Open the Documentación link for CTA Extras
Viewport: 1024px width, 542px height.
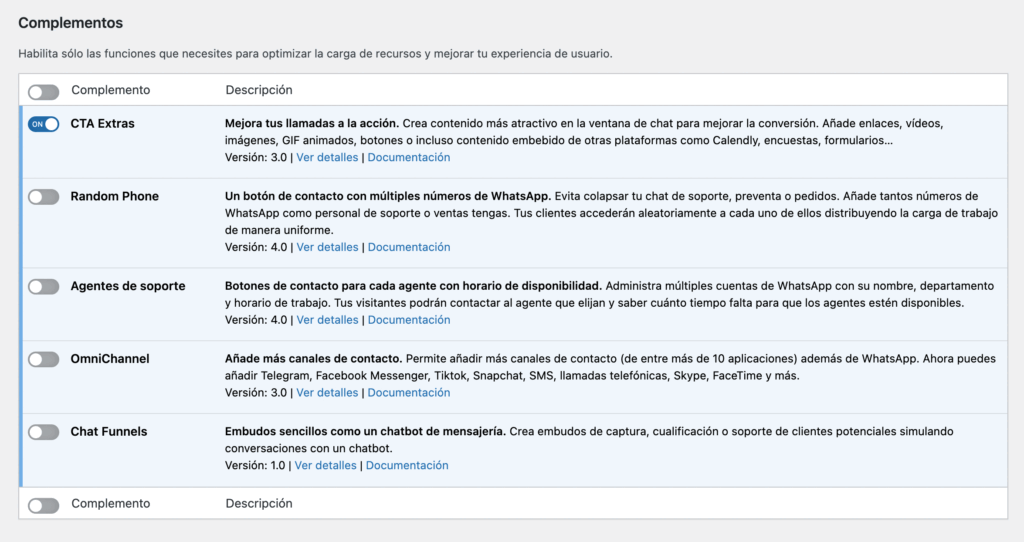409,157
